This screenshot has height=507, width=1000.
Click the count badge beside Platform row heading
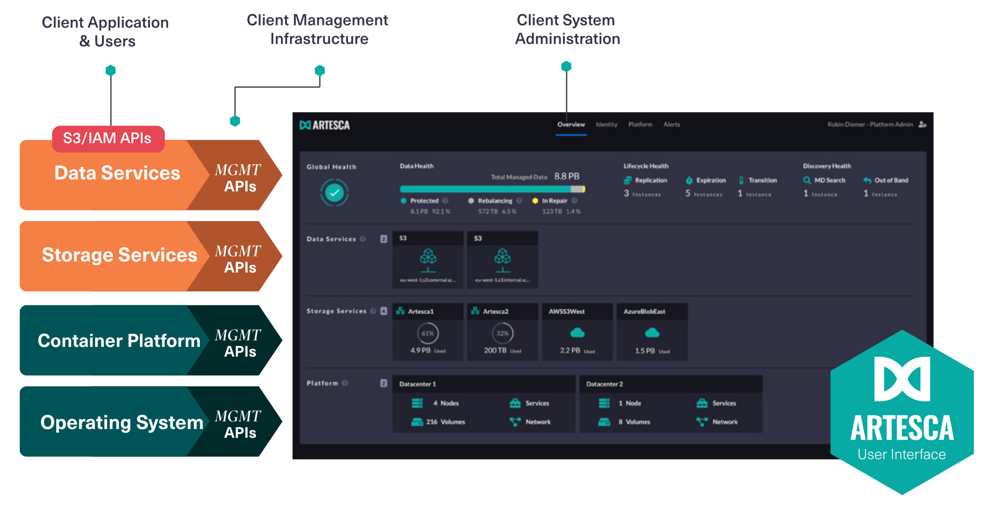click(x=384, y=383)
